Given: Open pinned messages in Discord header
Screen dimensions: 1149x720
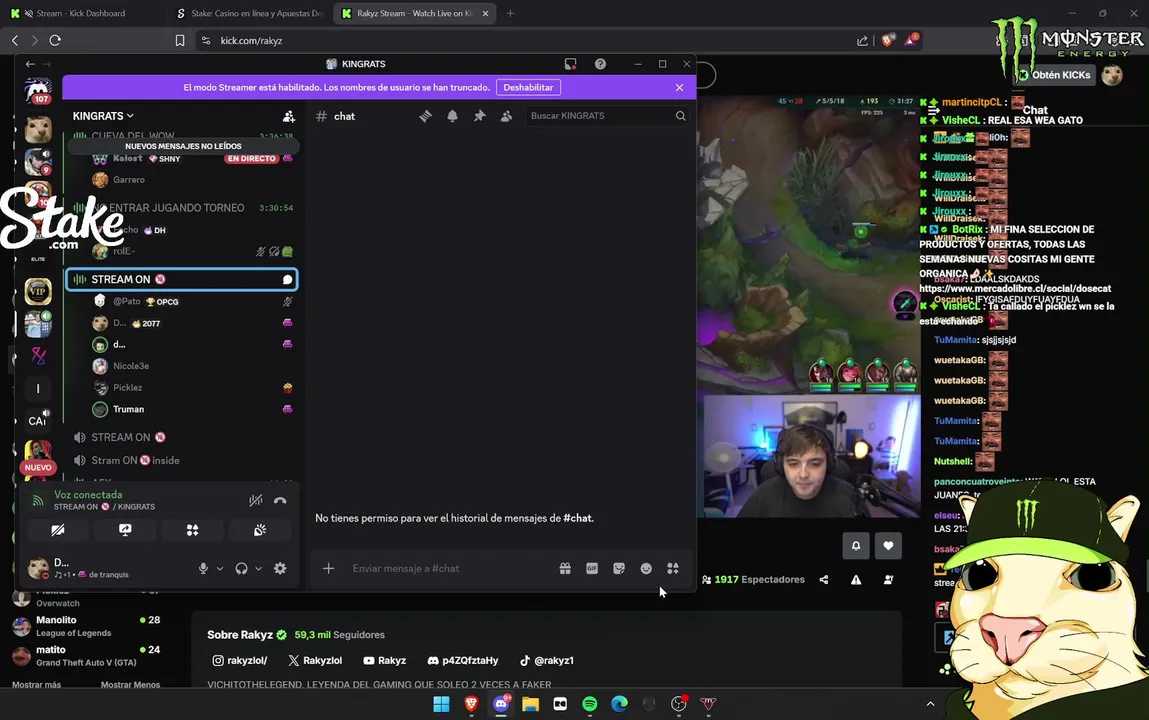Looking at the screenshot, I should coord(479,116).
